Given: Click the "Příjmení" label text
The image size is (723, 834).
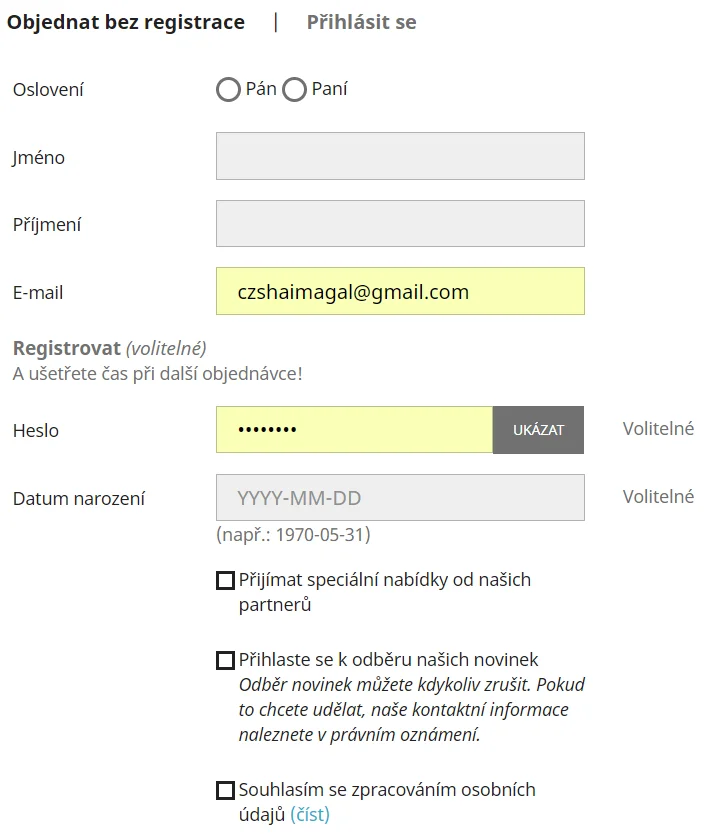Looking at the screenshot, I should [47, 225].
